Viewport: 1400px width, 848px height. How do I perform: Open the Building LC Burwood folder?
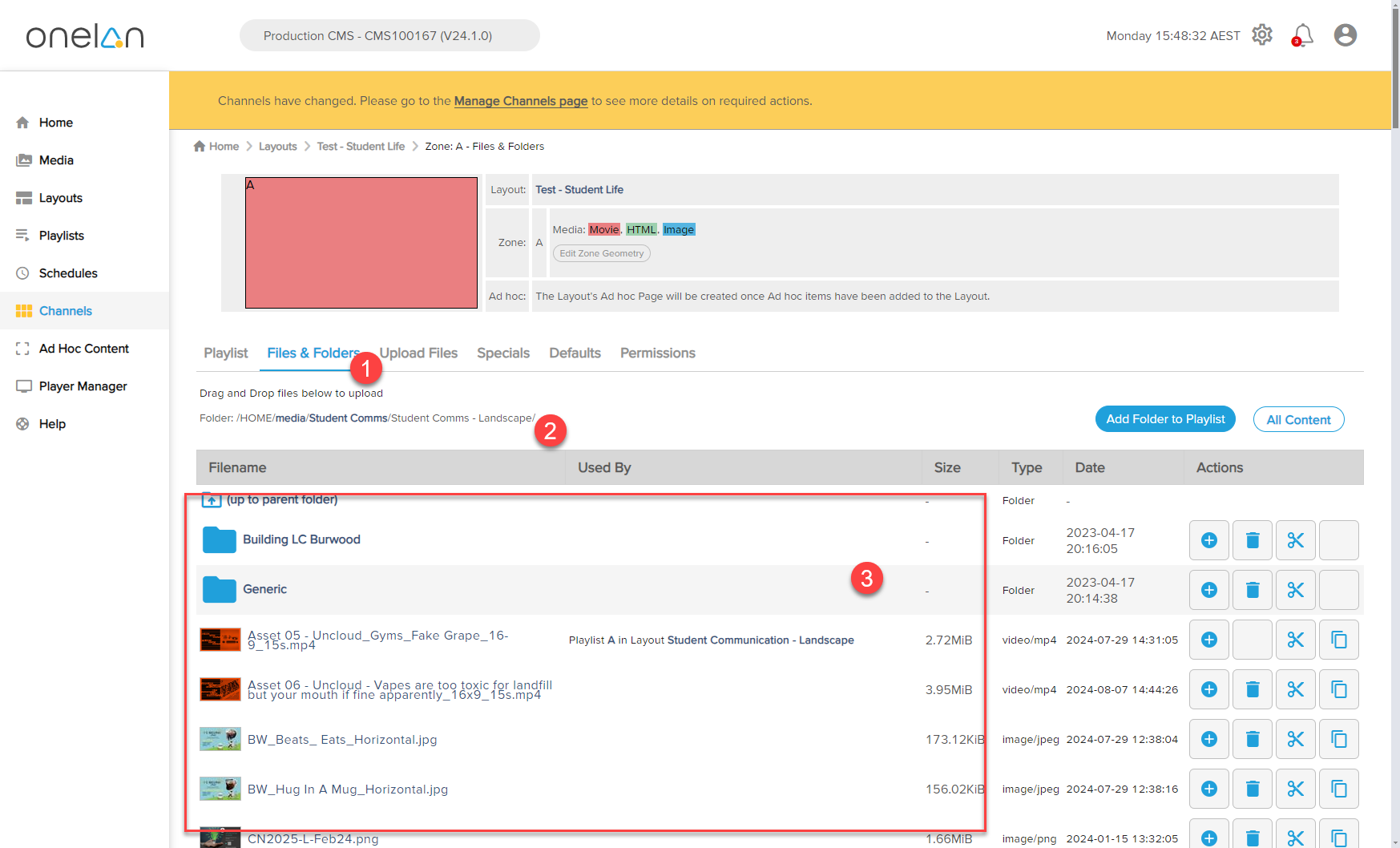(301, 539)
